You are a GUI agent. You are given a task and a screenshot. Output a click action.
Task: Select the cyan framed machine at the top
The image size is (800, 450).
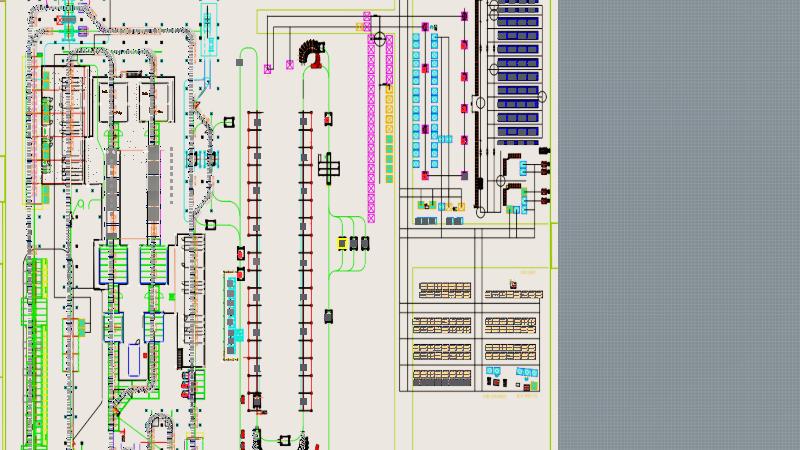[x=208, y=30]
